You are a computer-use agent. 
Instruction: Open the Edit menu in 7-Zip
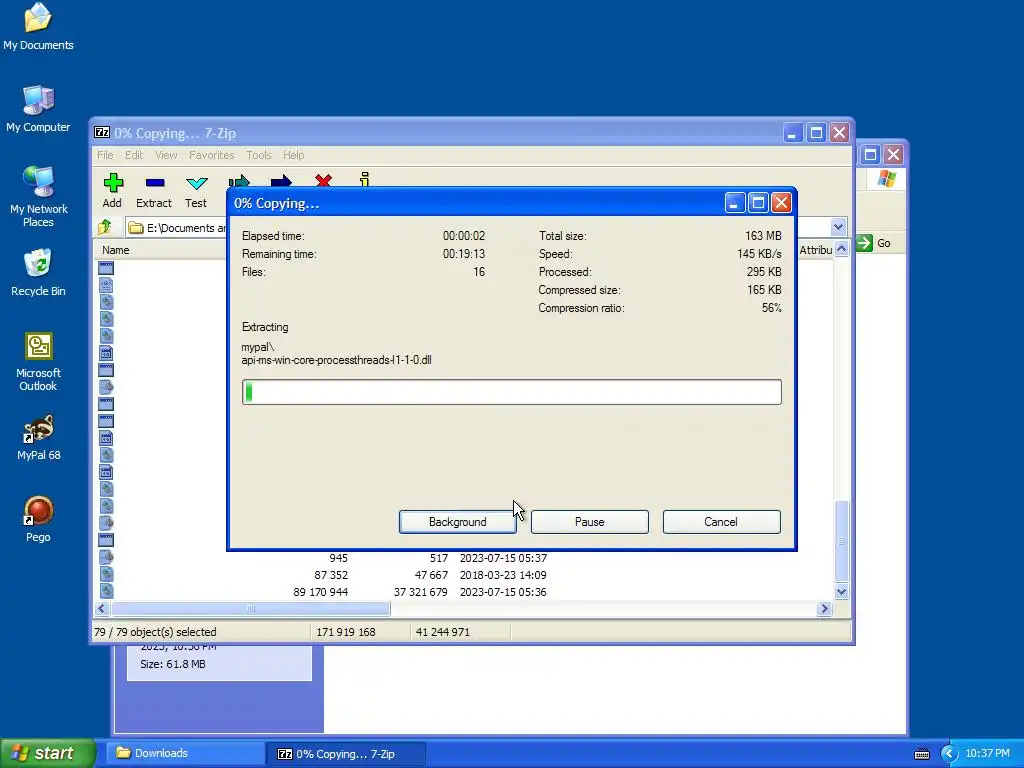coord(134,155)
